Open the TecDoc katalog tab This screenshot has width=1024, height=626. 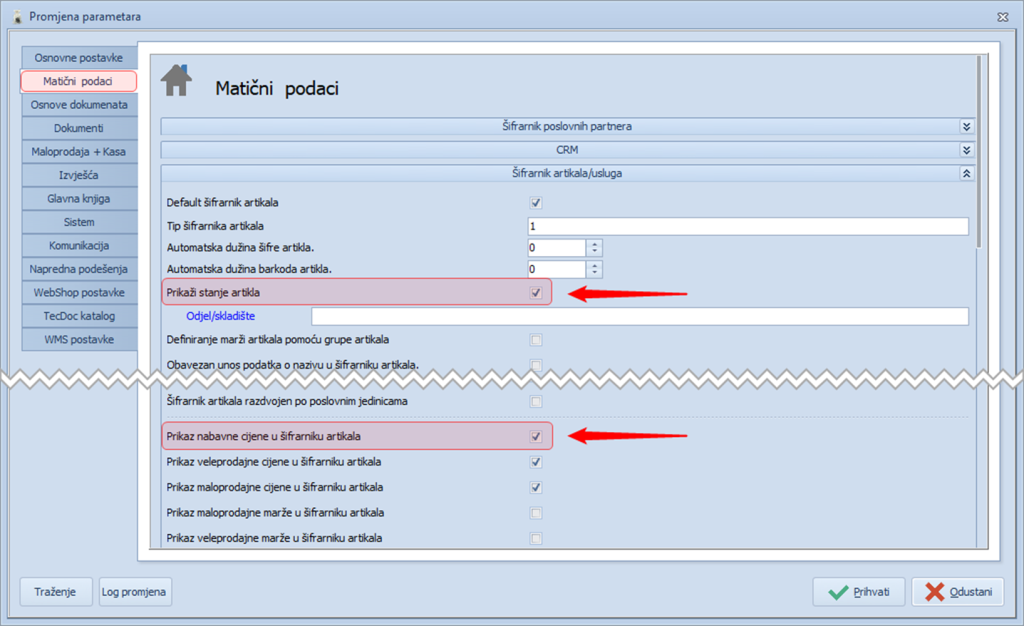78,316
